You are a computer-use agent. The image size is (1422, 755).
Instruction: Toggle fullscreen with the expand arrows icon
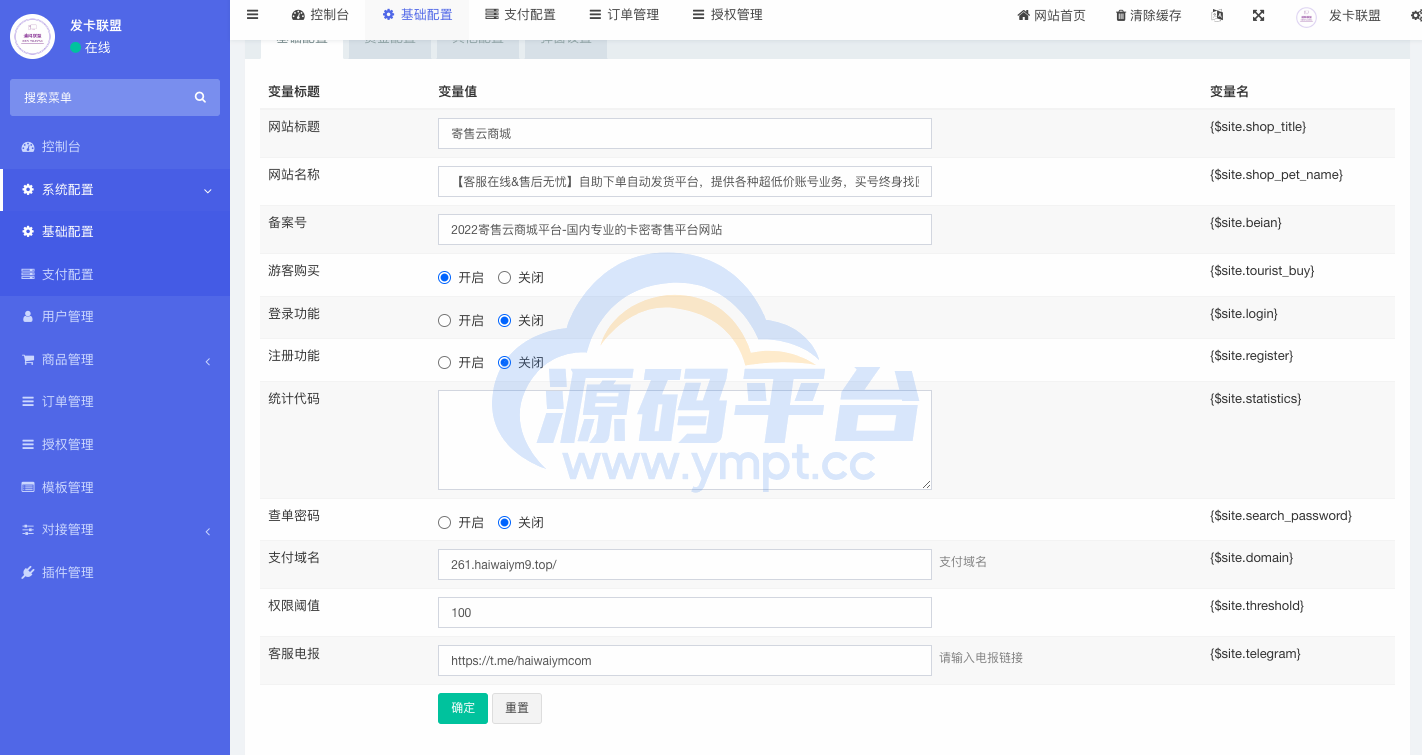coord(1258,15)
